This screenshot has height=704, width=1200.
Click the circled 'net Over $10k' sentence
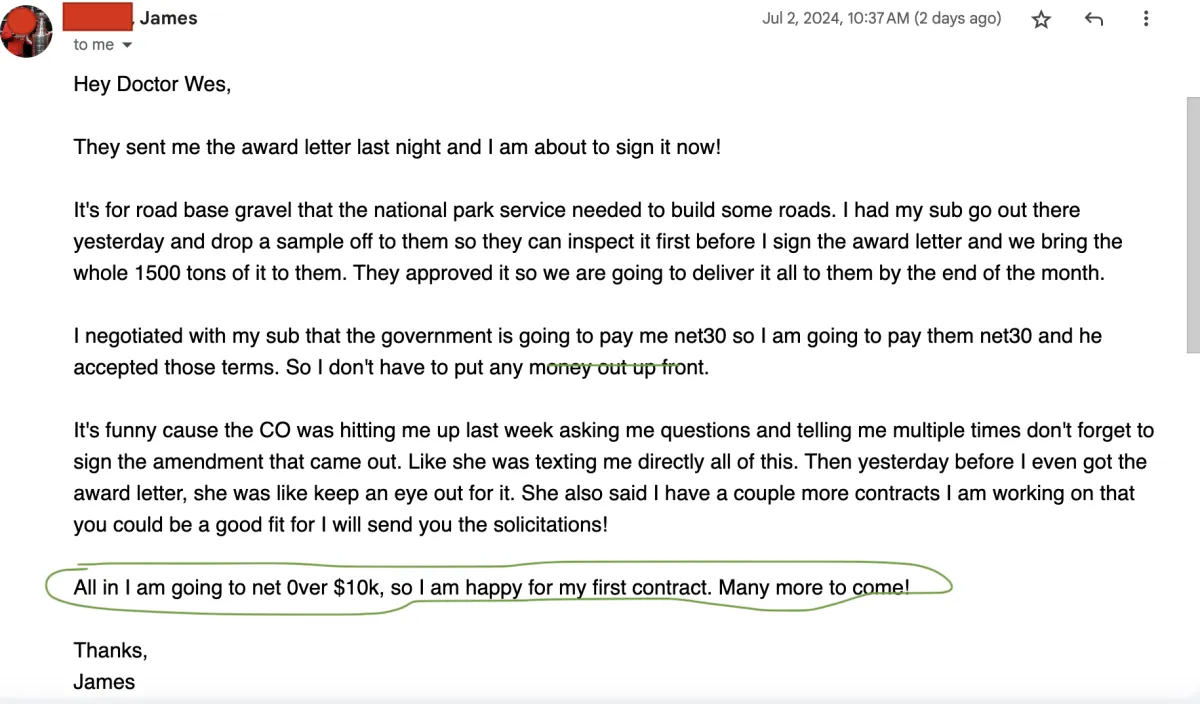coord(491,587)
